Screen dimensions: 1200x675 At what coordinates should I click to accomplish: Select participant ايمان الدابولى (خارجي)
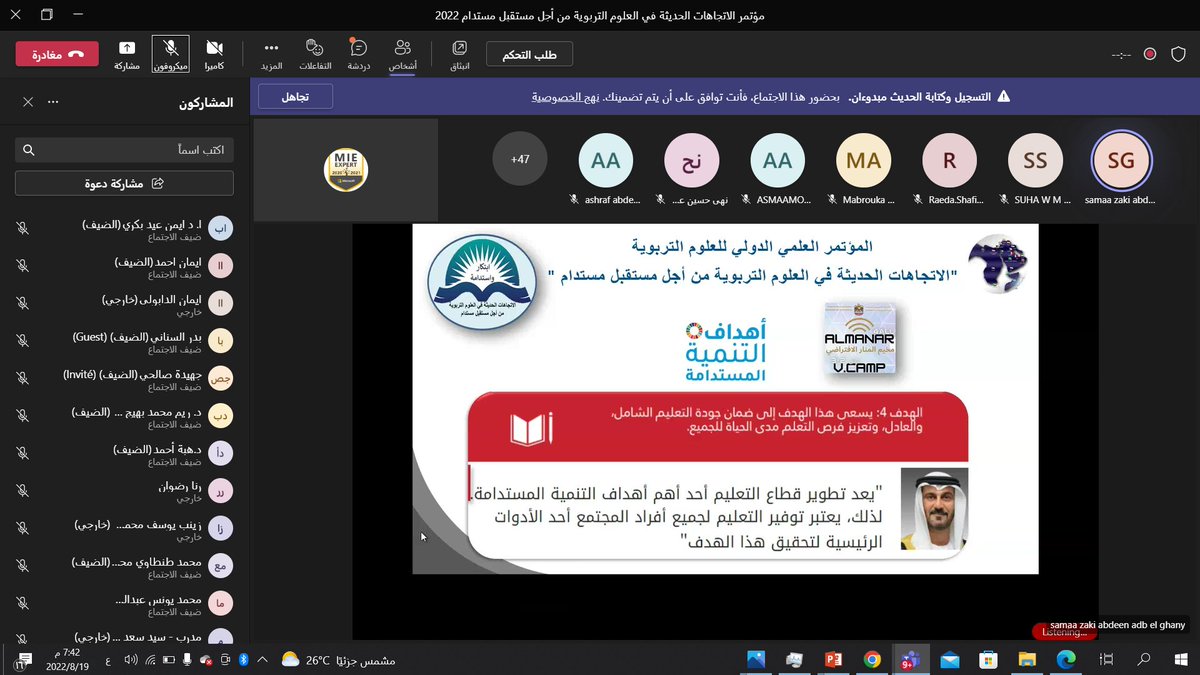[124, 305]
